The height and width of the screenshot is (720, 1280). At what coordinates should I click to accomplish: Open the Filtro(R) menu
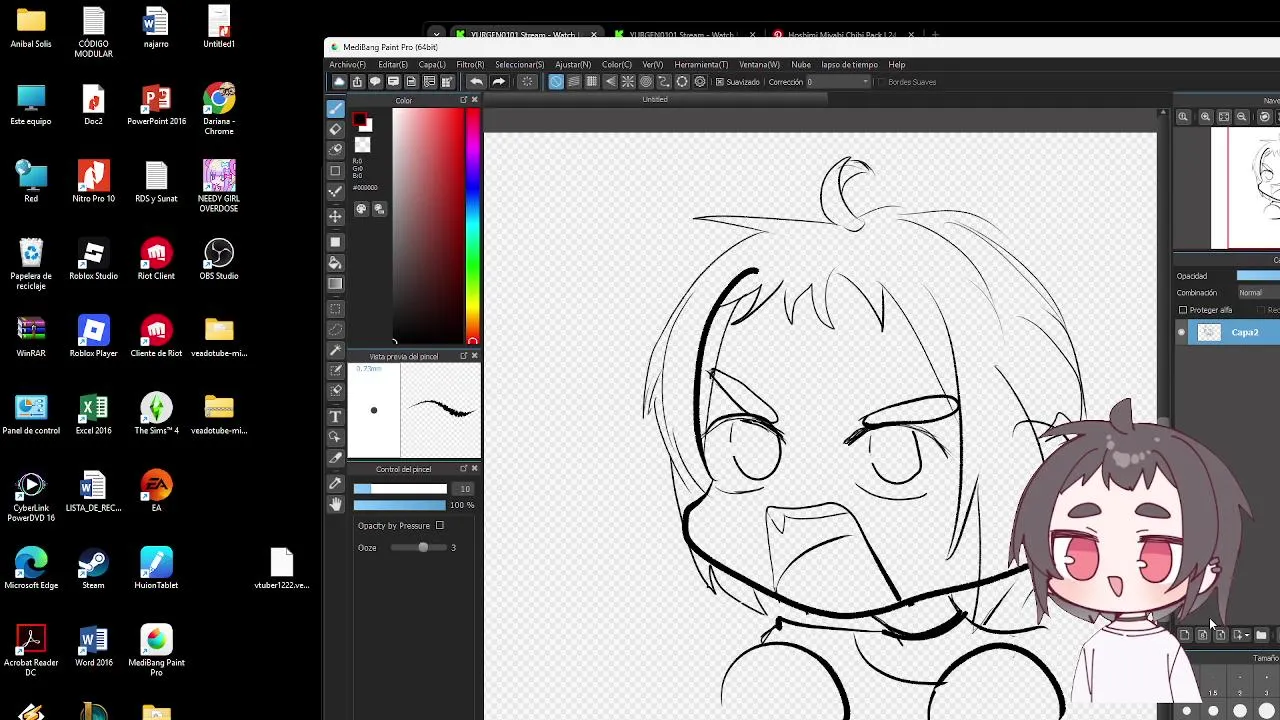point(470,65)
